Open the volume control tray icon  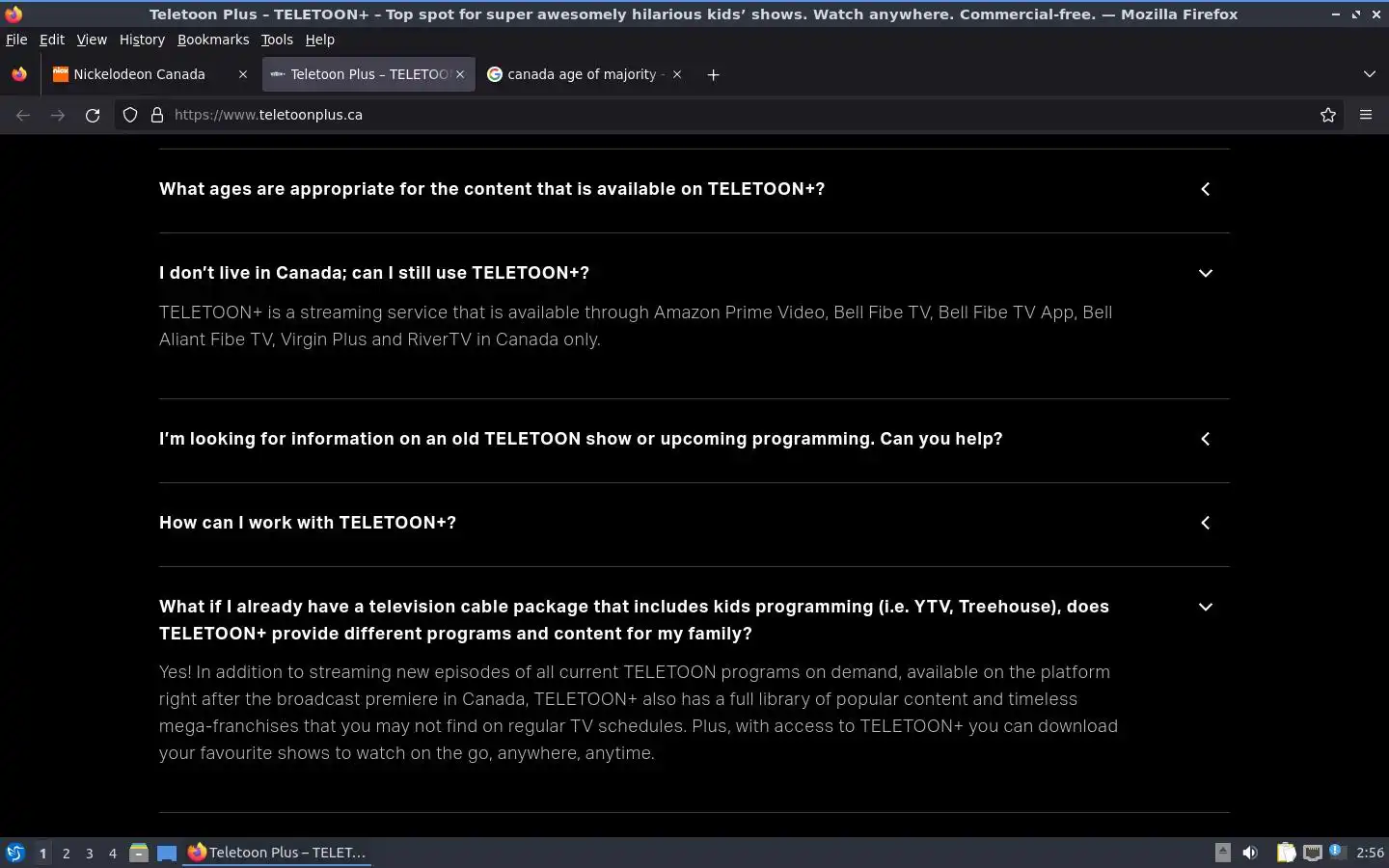click(x=1250, y=853)
